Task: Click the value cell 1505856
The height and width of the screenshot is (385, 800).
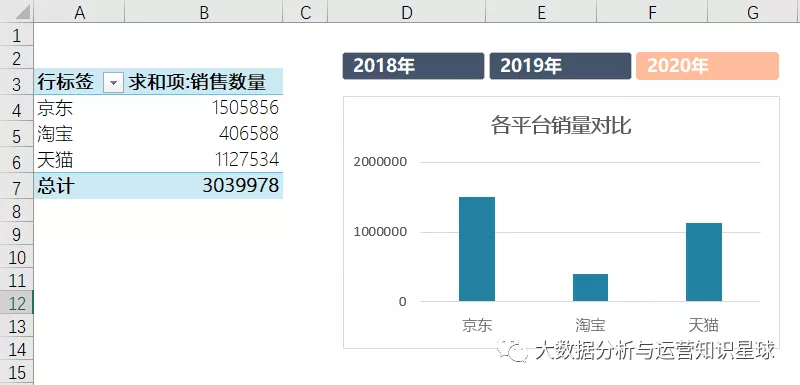Action: pyautogui.click(x=204, y=108)
